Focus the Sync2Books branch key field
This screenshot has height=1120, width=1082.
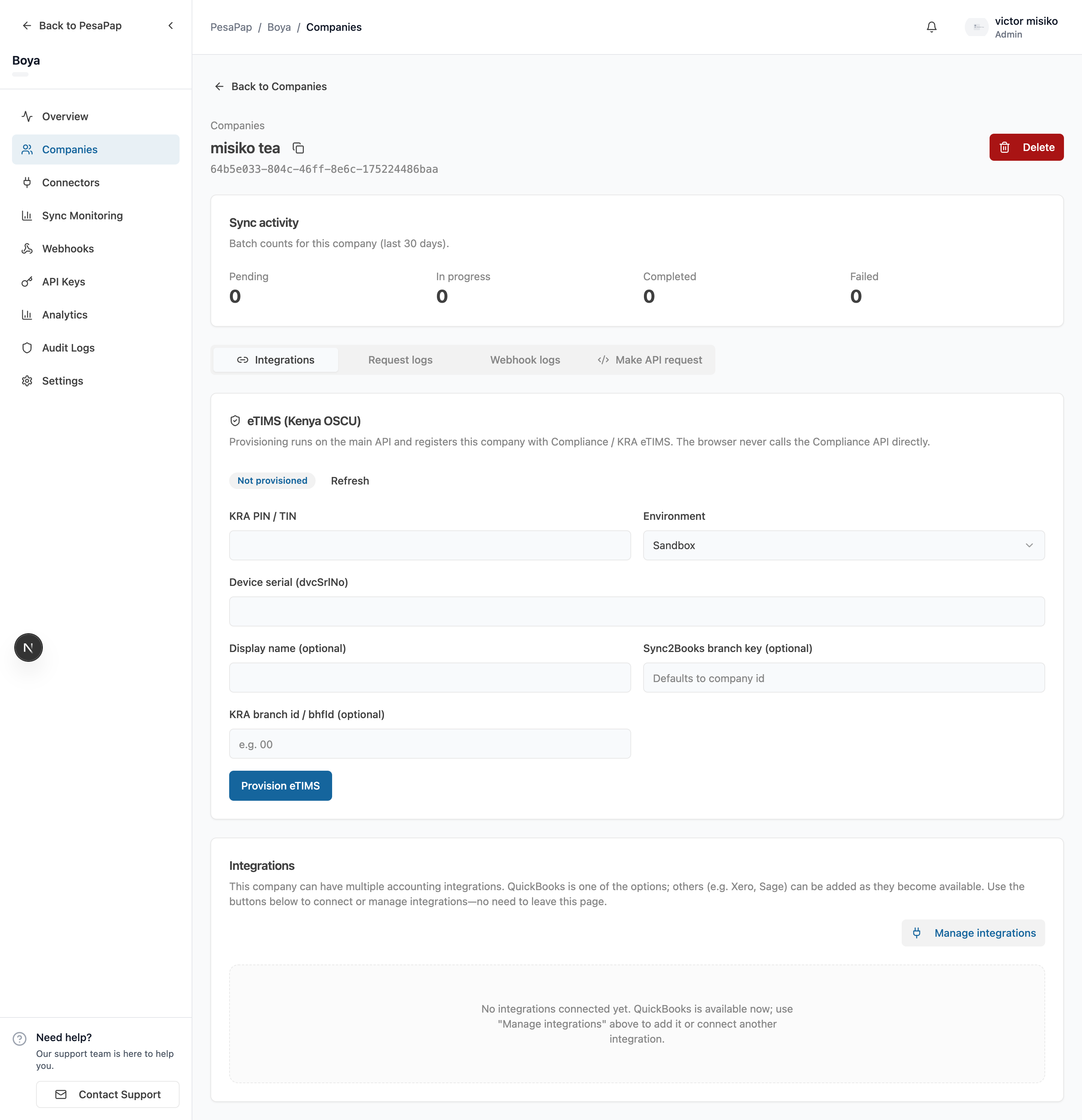click(844, 678)
